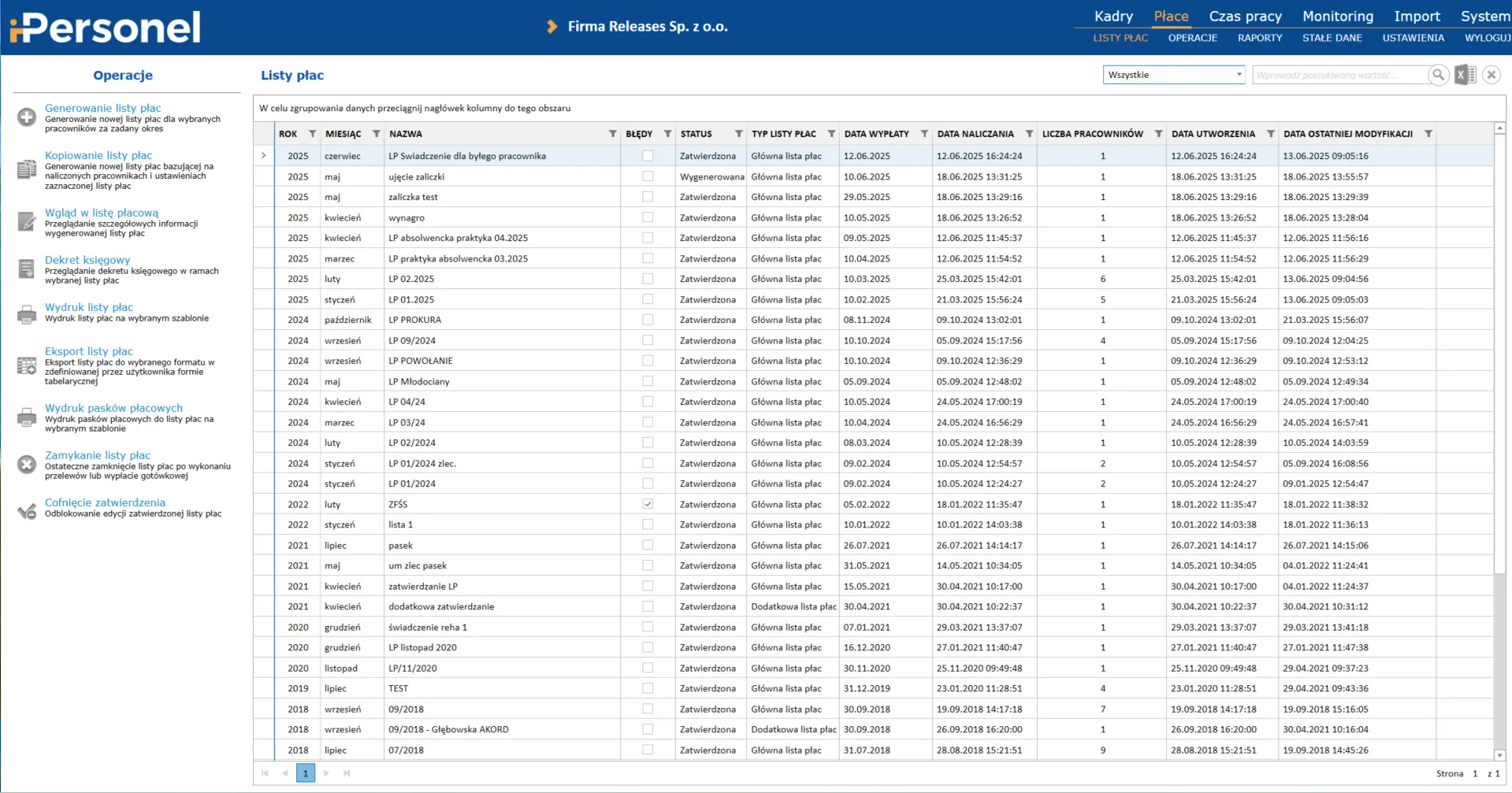The image size is (1512, 793).
Task: Check BŁĘDY box in ujęcie zaliczki row
Action: click(x=648, y=176)
